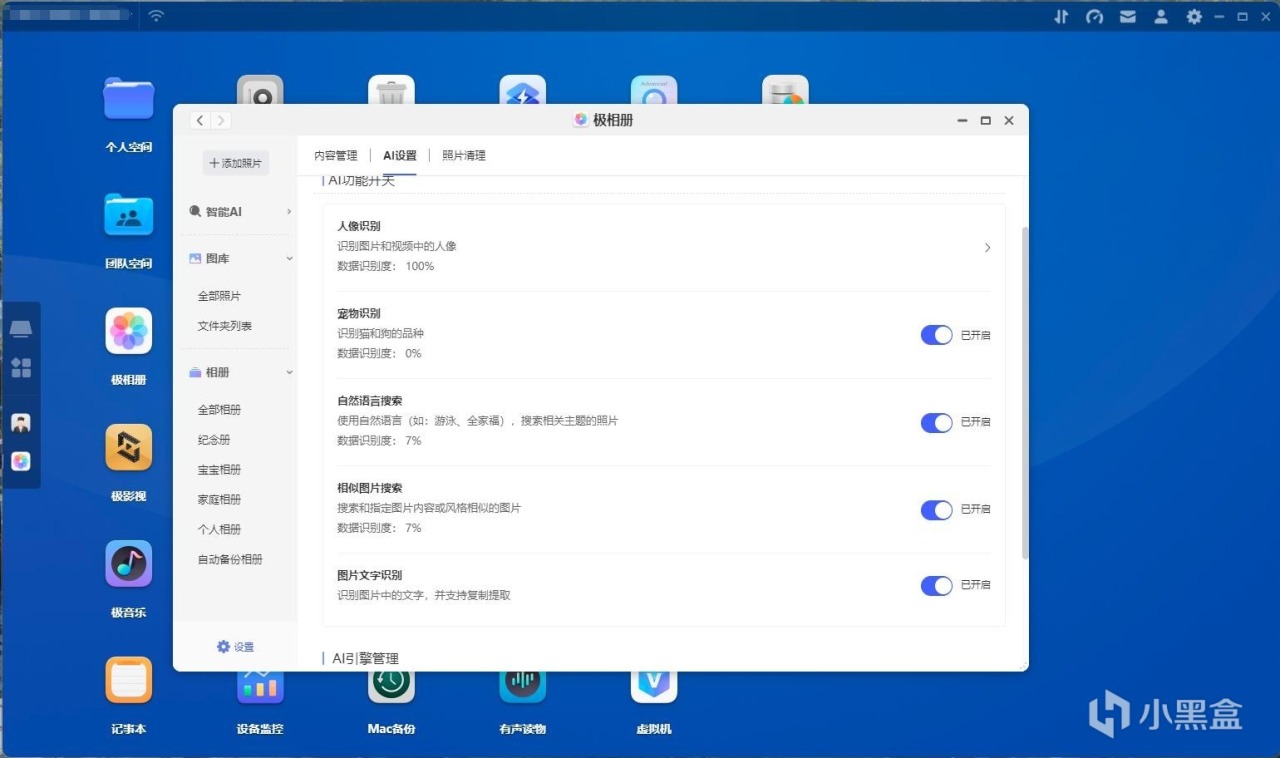This screenshot has height=758, width=1280.
Task: Collapse the 图库 sidebar section
Action: 289,259
